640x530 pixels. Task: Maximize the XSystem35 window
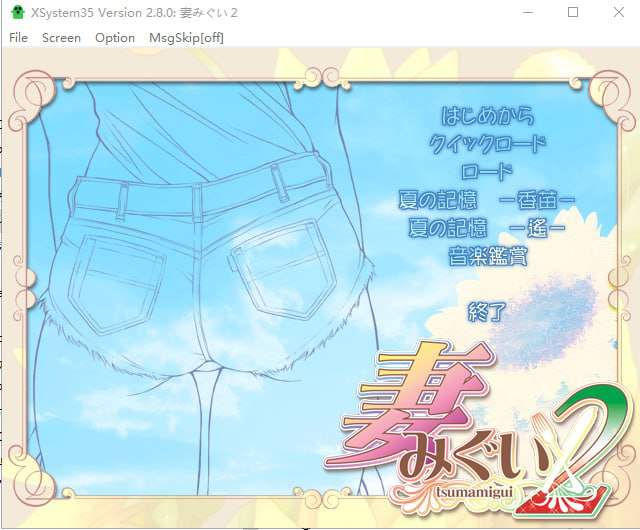point(573,12)
